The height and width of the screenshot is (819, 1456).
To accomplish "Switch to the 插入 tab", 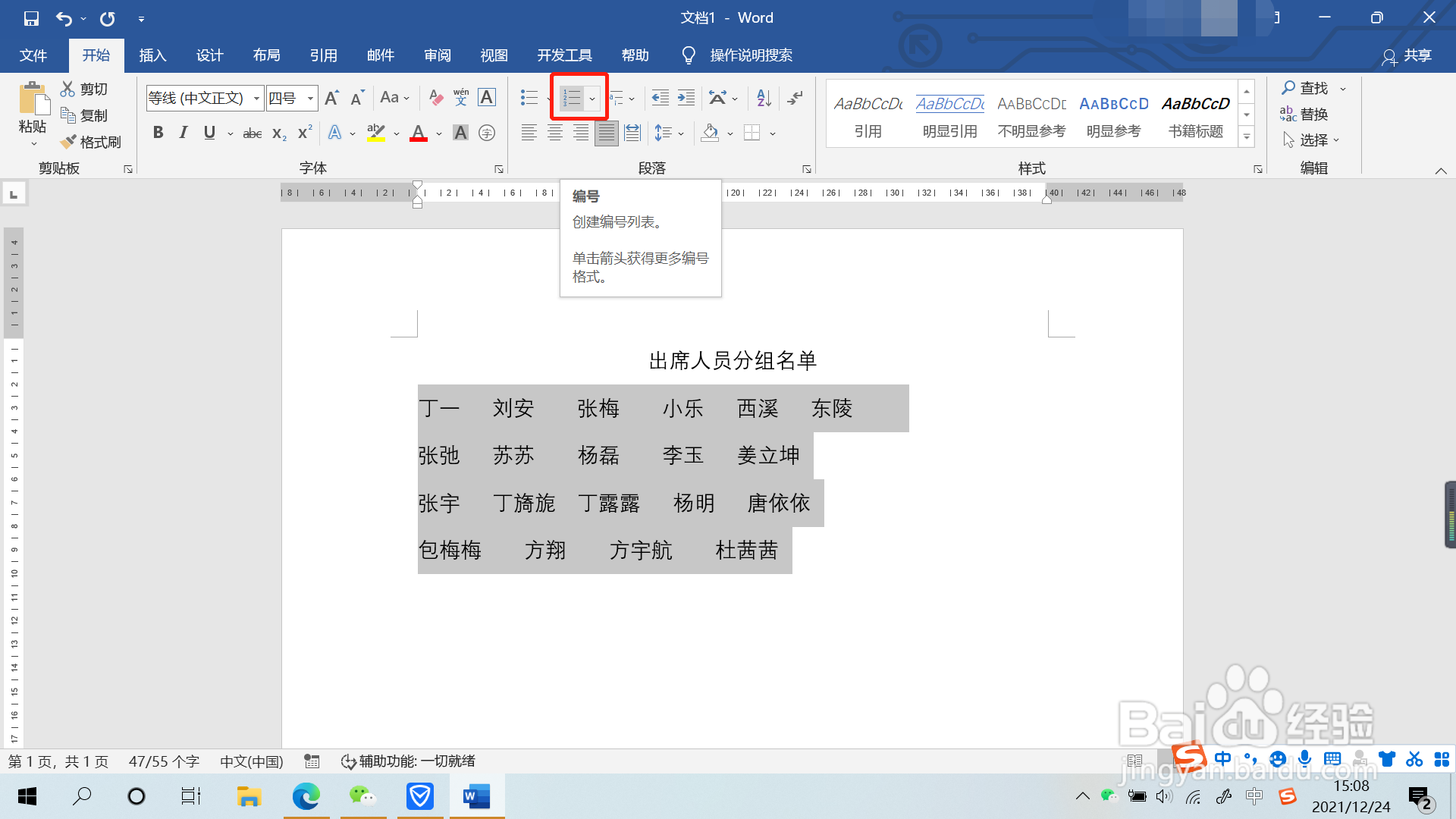I will click(x=152, y=55).
